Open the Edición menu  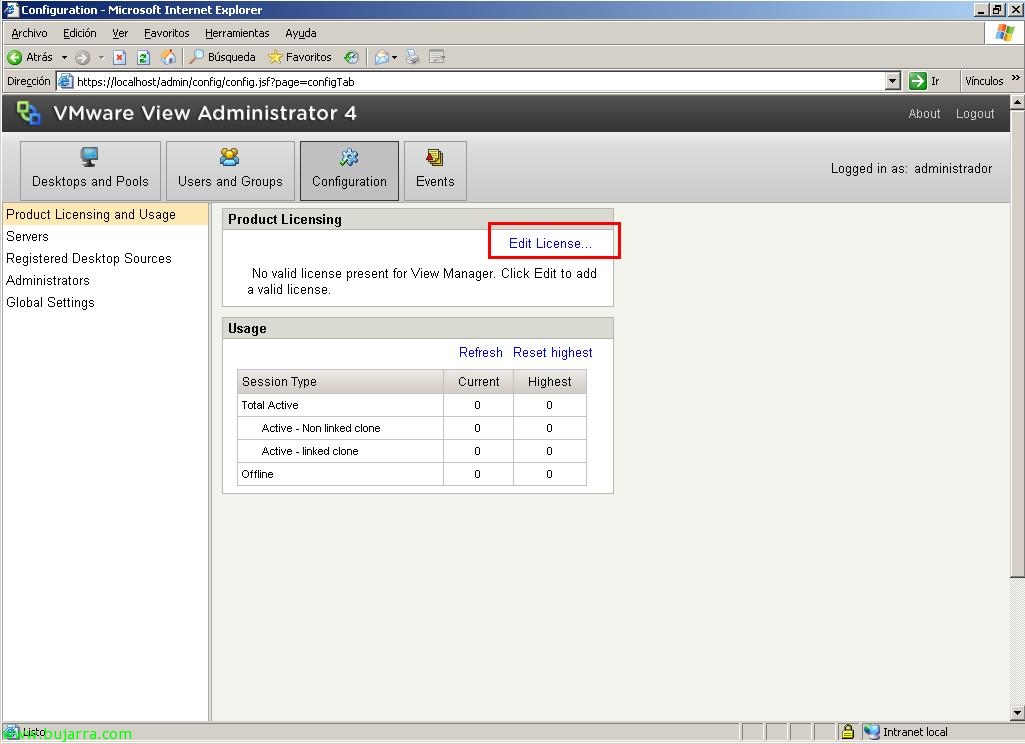pyautogui.click(x=80, y=33)
